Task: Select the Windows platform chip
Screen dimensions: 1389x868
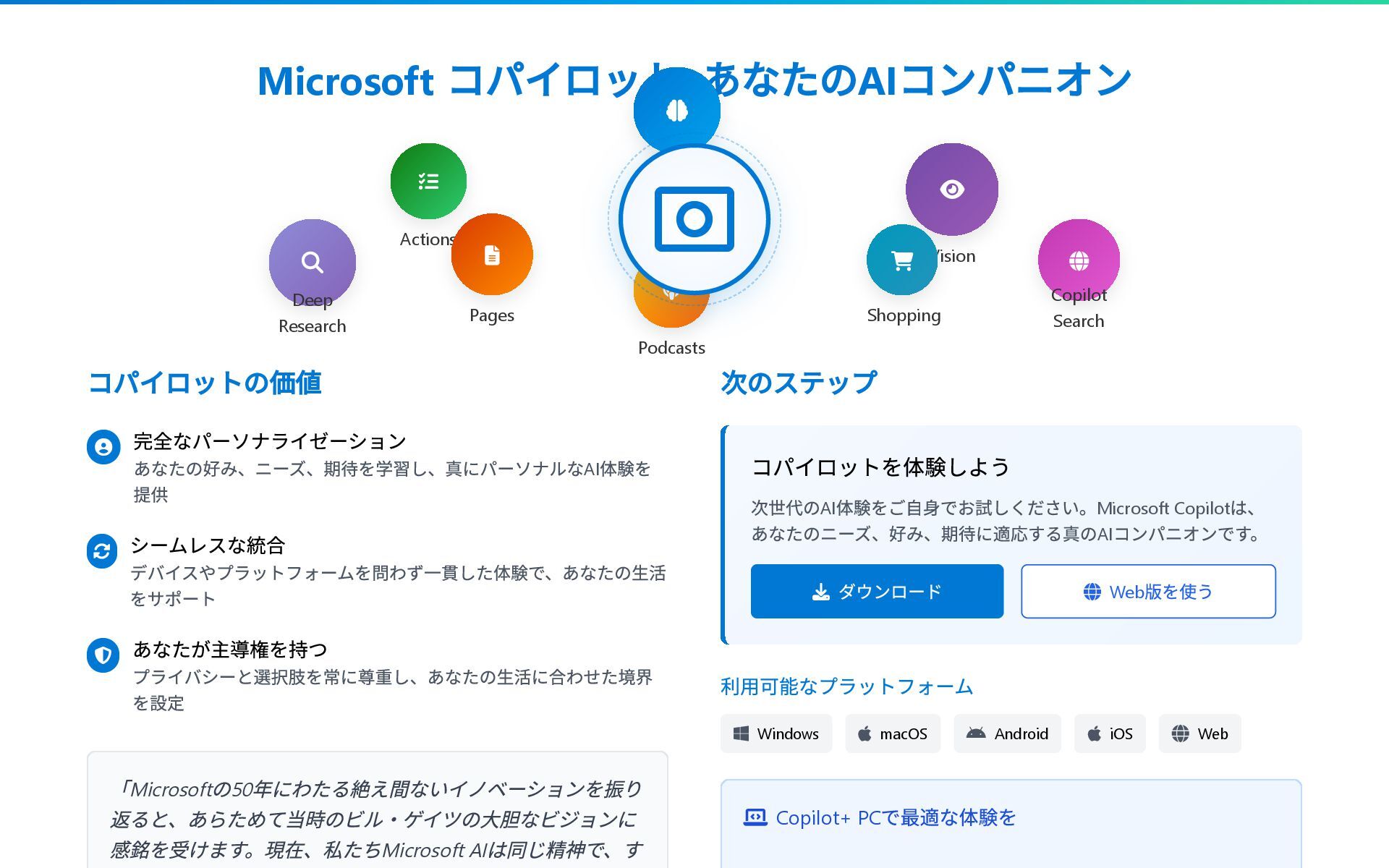Action: 776,733
